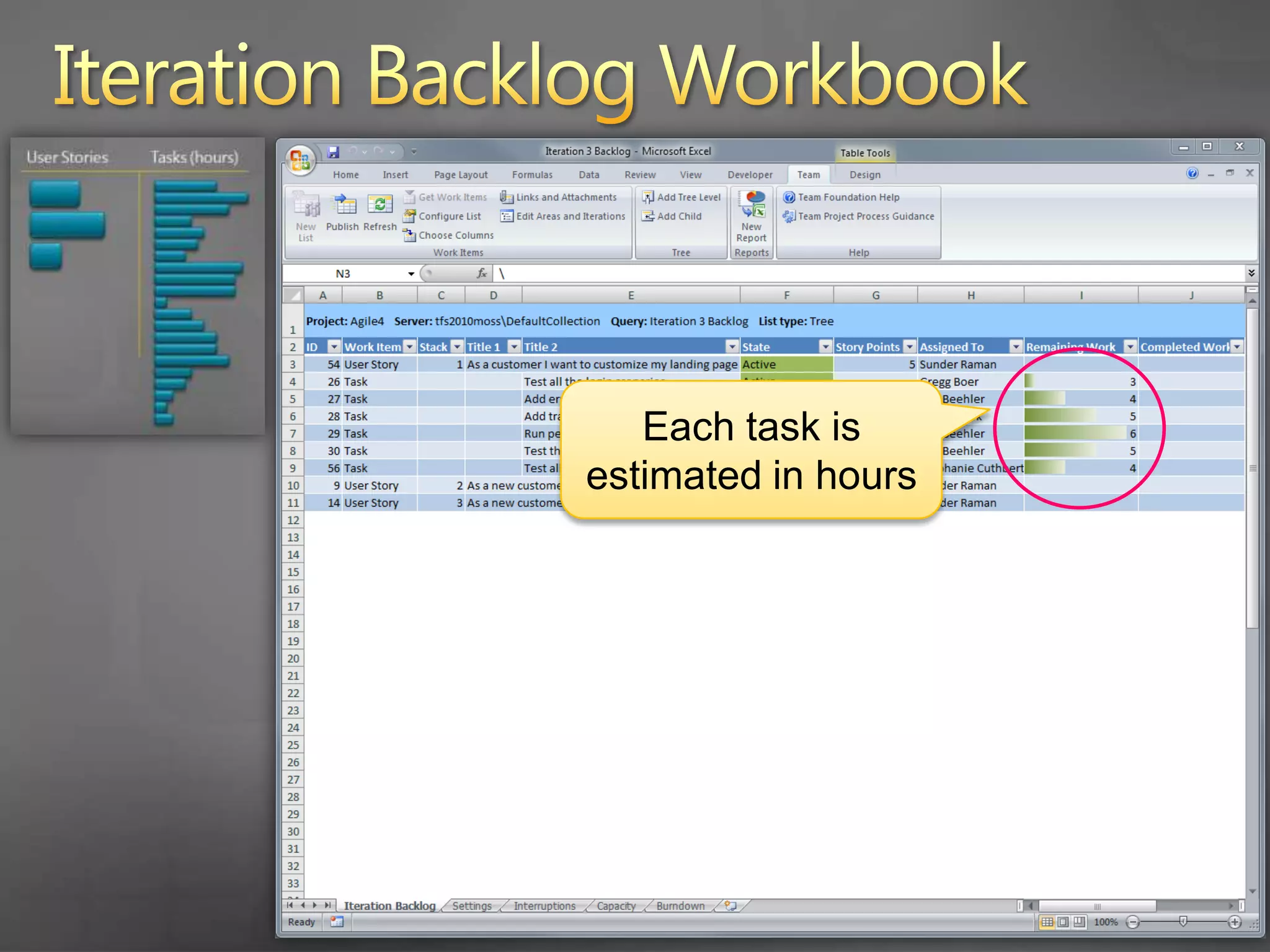This screenshot has width=1270, height=952.
Task: Click the zoom slider handle
Action: (1183, 922)
